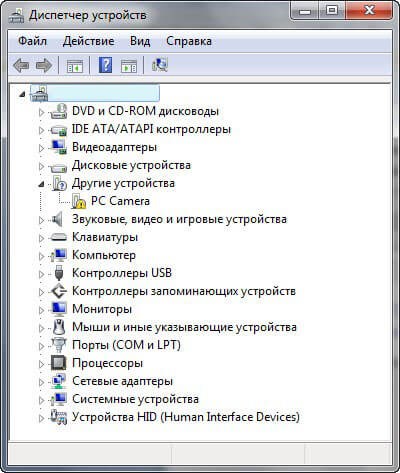Viewport: 400px width, 473px height.
Task: Click the Сетевые адаптеры network icon
Action: pos(59,381)
